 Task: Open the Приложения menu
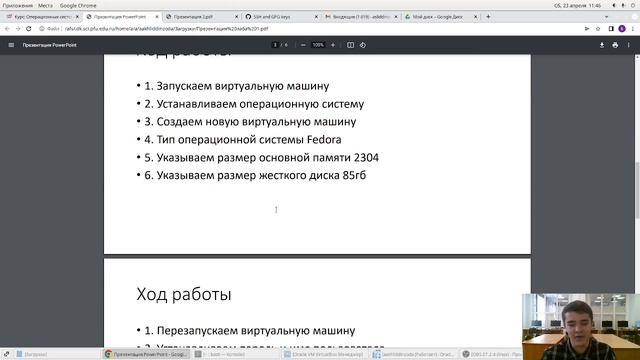pos(18,6)
